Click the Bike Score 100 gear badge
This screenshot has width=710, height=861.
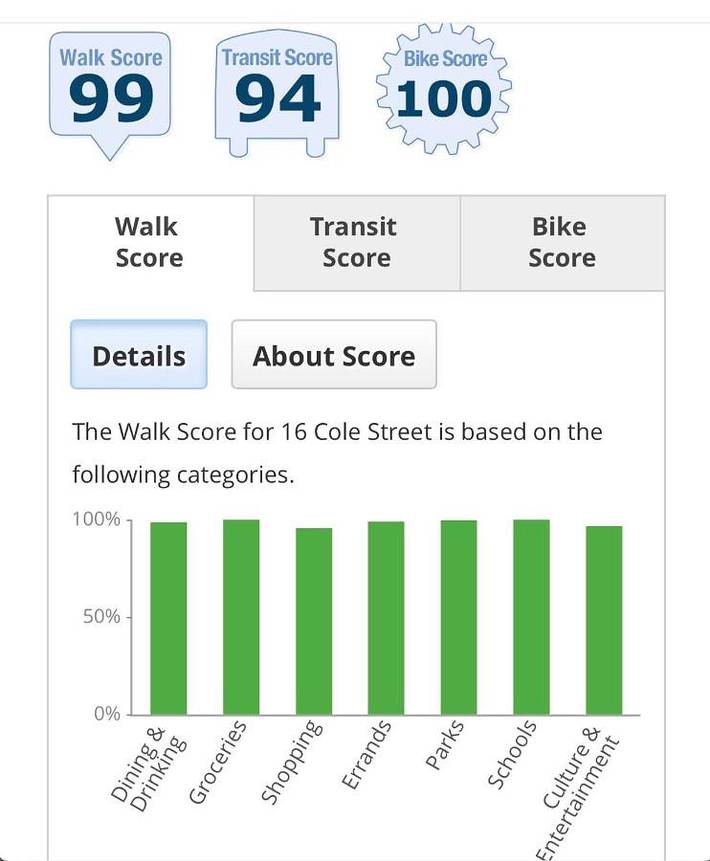pyautogui.click(x=443, y=91)
